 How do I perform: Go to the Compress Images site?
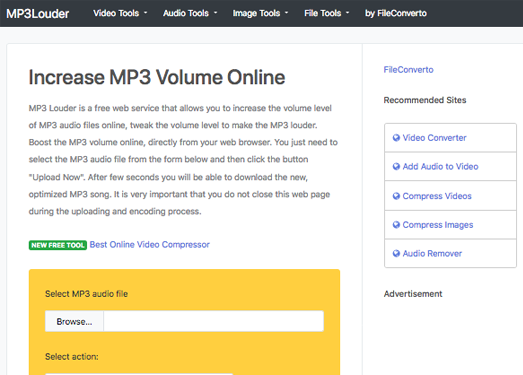(x=438, y=225)
